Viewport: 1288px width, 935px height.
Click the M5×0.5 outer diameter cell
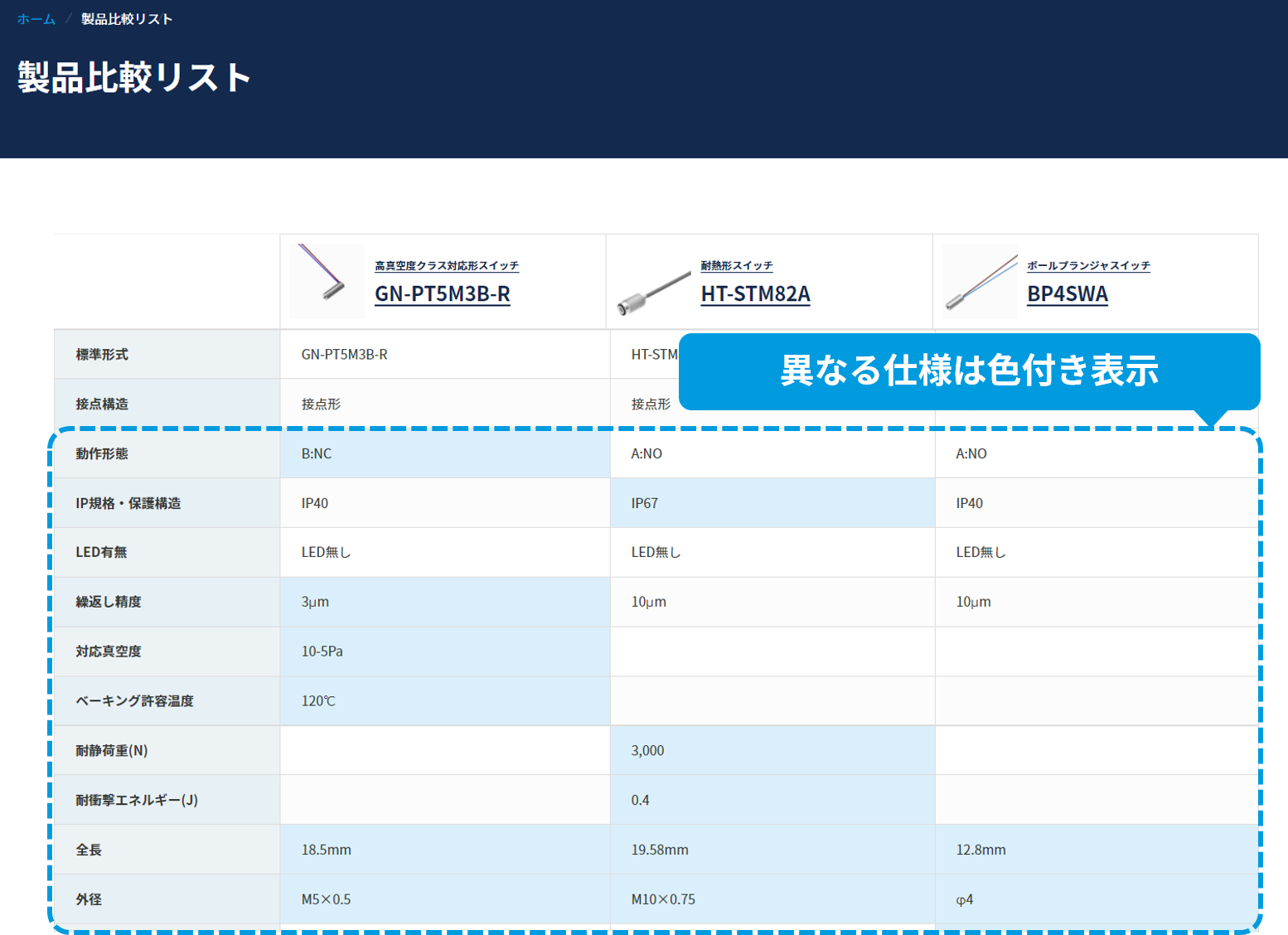tap(445, 899)
